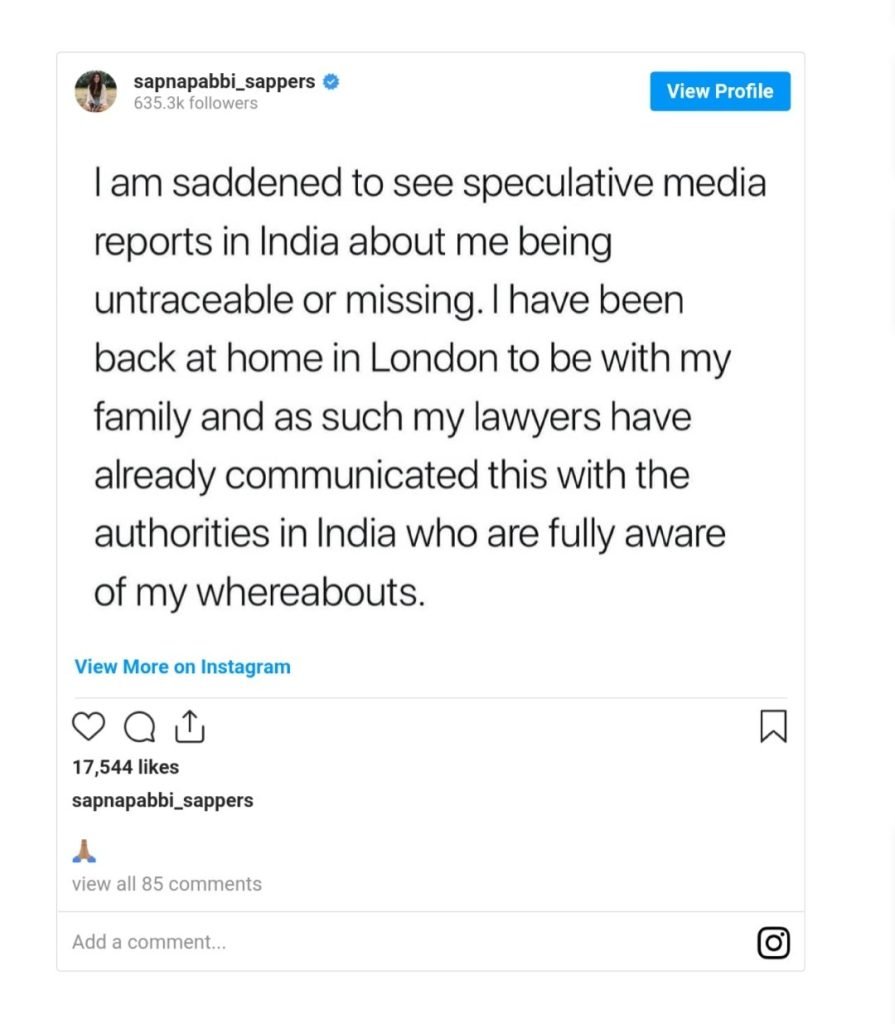Open the 17,544 likes list
This screenshot has height=1024, width=895.
coord(126,767)
